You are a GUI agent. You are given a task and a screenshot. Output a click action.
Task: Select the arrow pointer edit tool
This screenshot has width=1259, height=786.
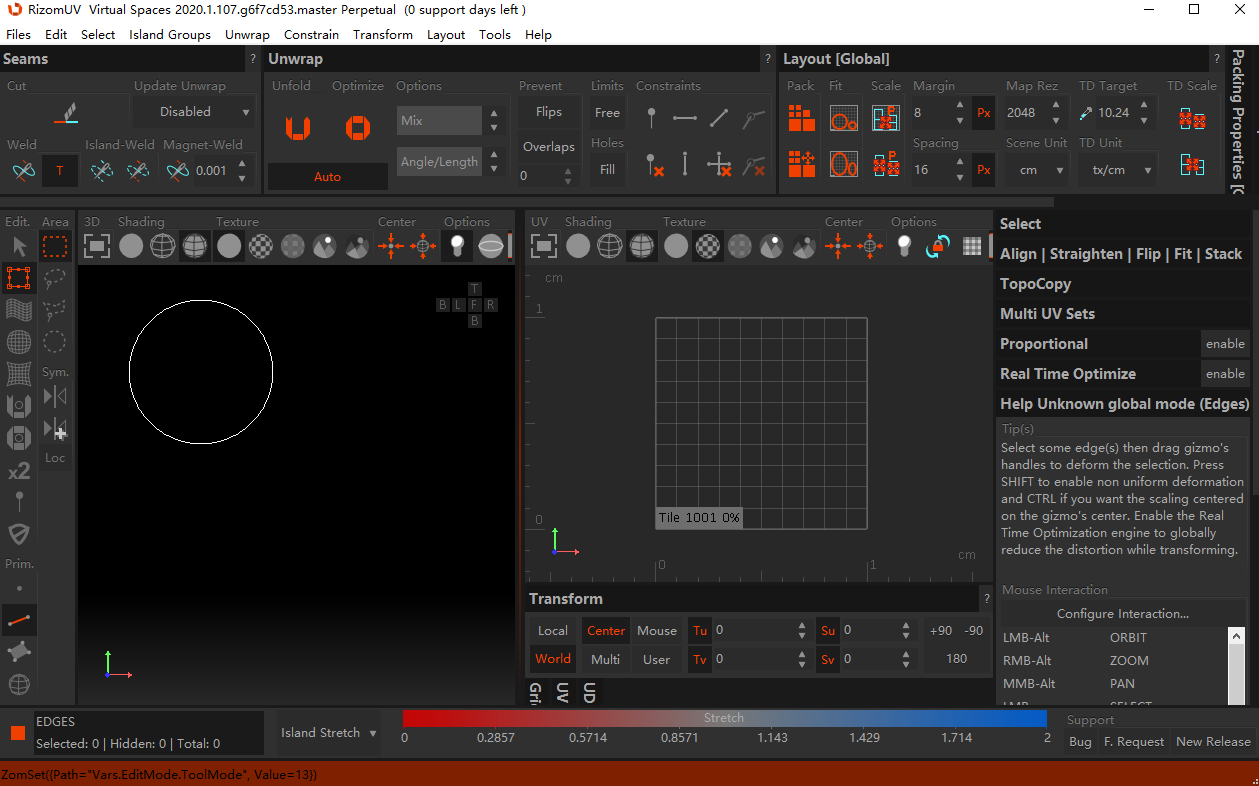click(x=19, y=246)
